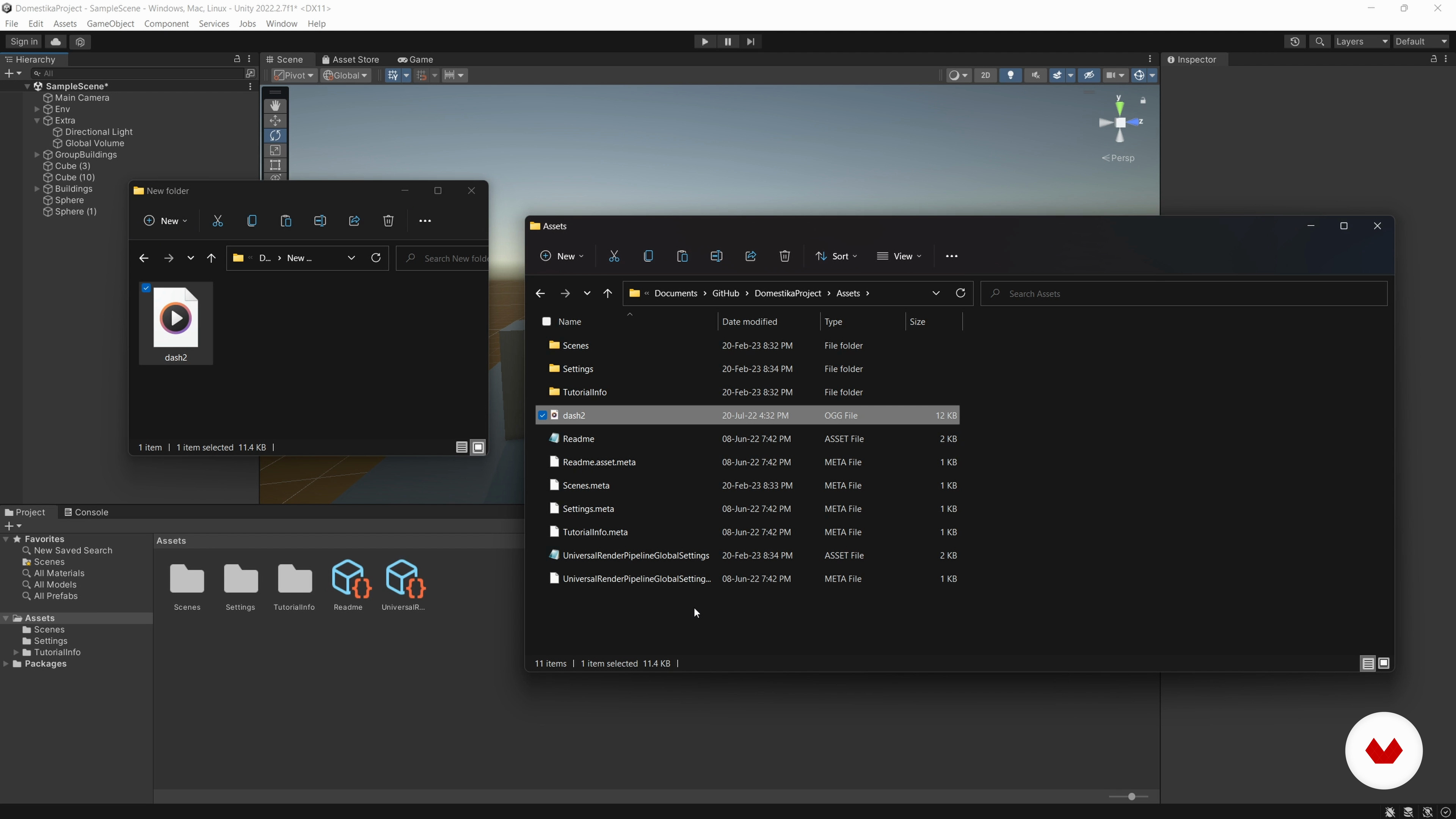Viewport: 1456px width, 819px height.
Task: Click Delete trash icon in Assets explorer window
Action: pos(784,257)
